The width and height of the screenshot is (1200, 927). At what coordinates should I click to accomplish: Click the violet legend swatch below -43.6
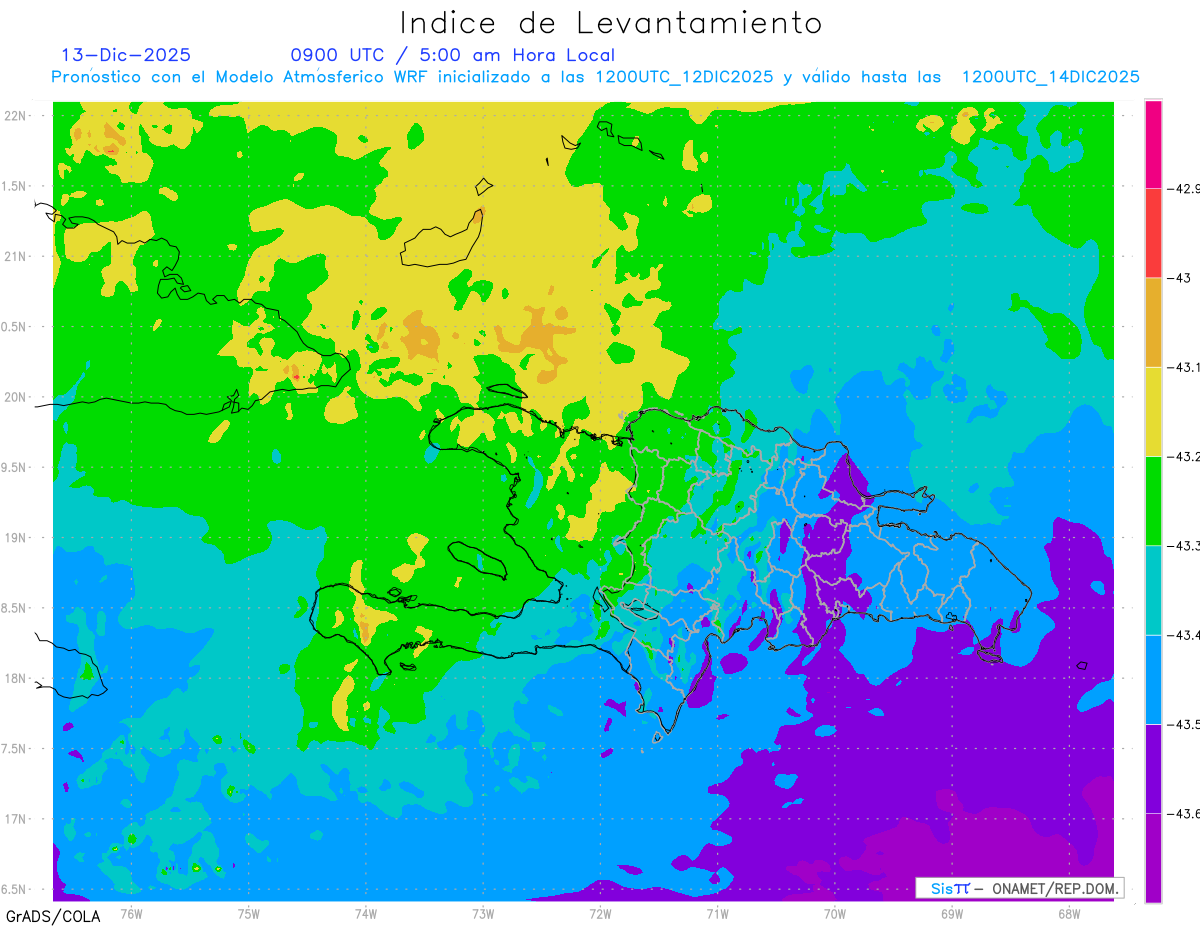coord(1153,857)
